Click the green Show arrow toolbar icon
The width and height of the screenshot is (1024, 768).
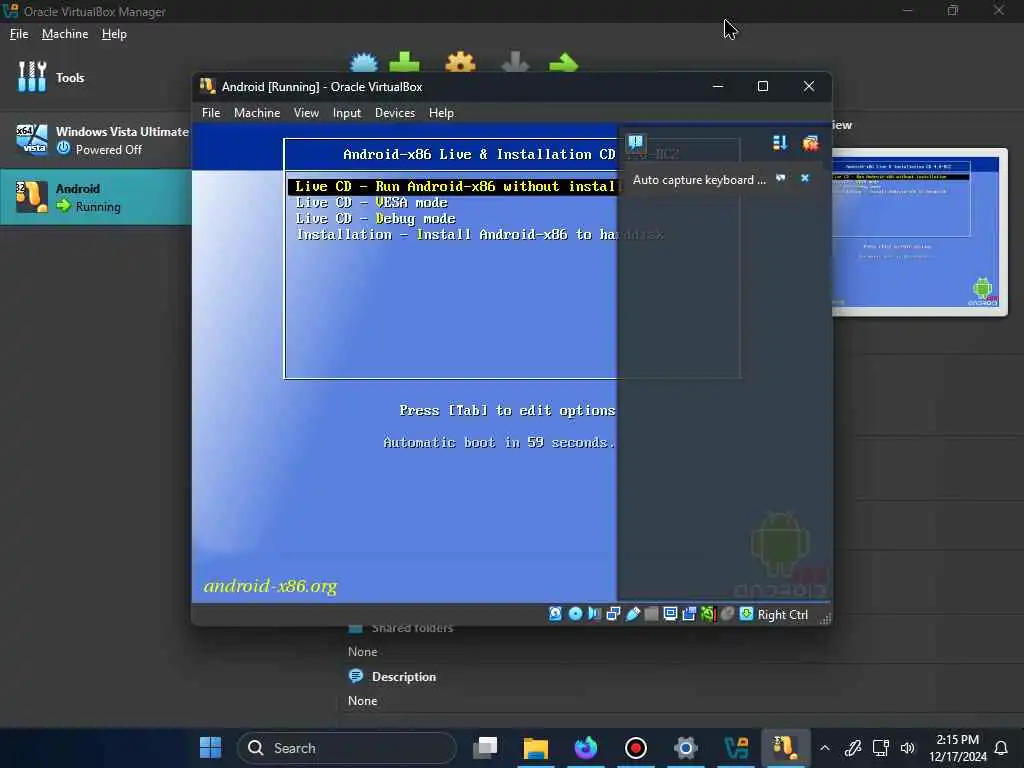pos(564,63)
